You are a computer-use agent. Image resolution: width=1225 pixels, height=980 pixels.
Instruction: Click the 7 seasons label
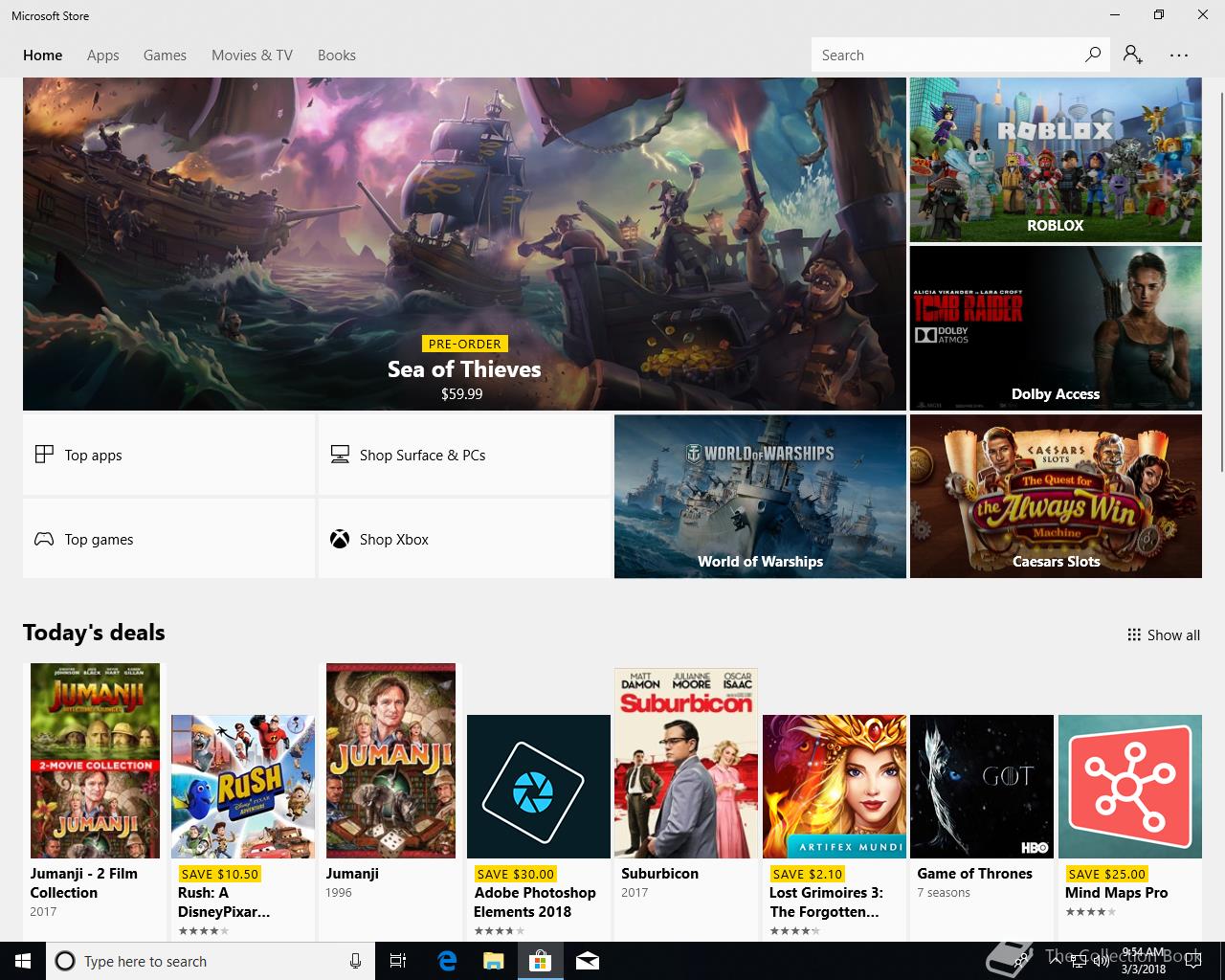click(x=944, y=893)
